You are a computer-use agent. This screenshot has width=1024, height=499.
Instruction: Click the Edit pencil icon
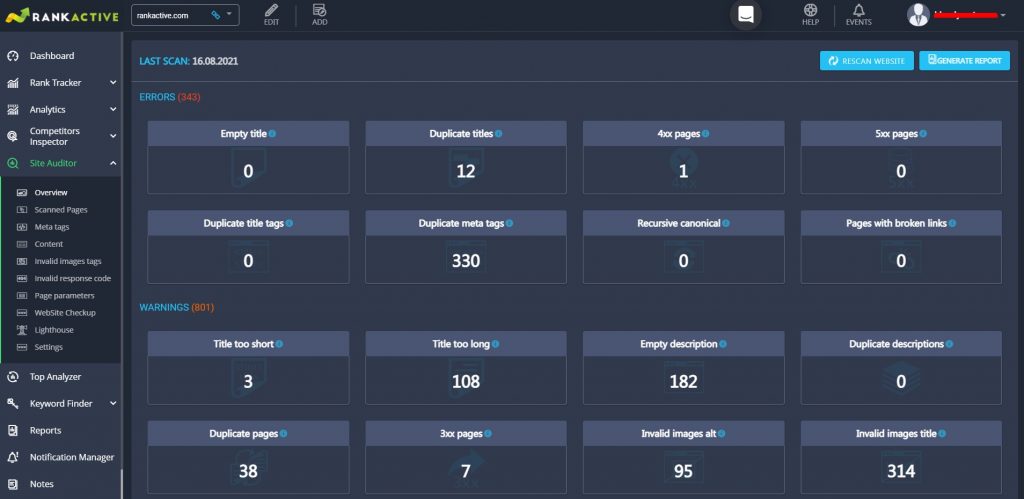click(x=271, y=10)
